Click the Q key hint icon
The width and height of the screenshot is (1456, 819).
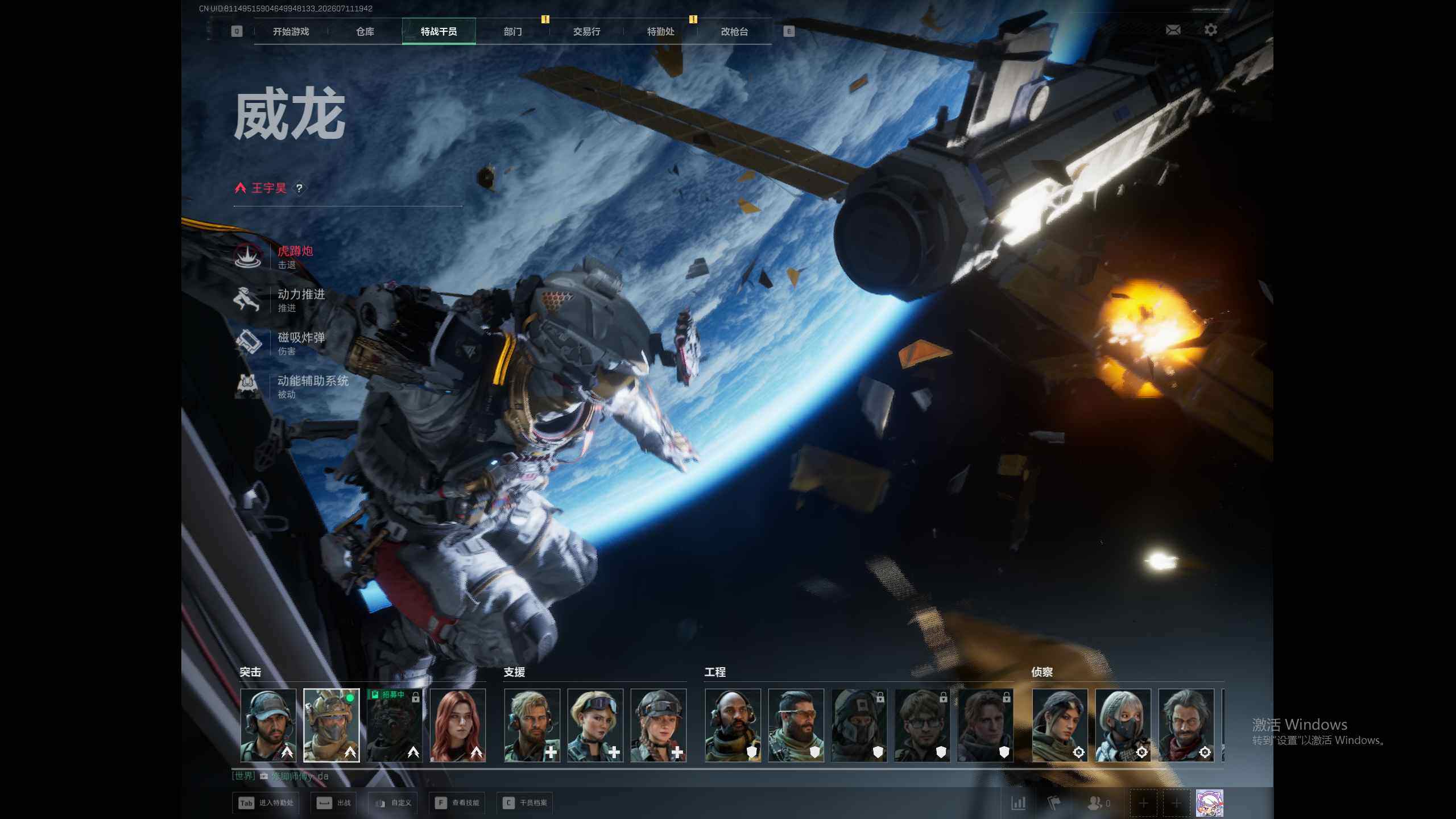(x=237, y=31)
